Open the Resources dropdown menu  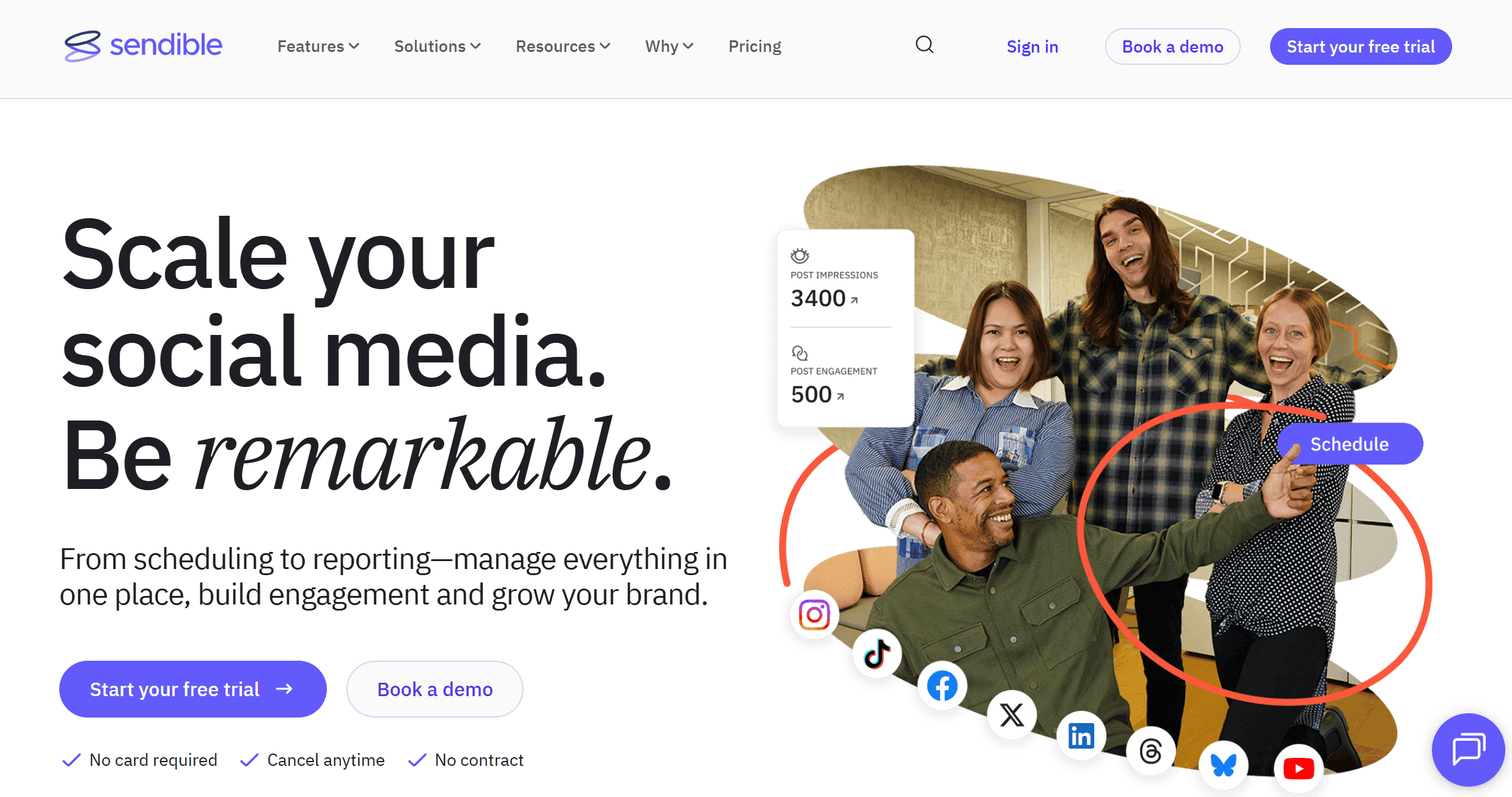563,46
